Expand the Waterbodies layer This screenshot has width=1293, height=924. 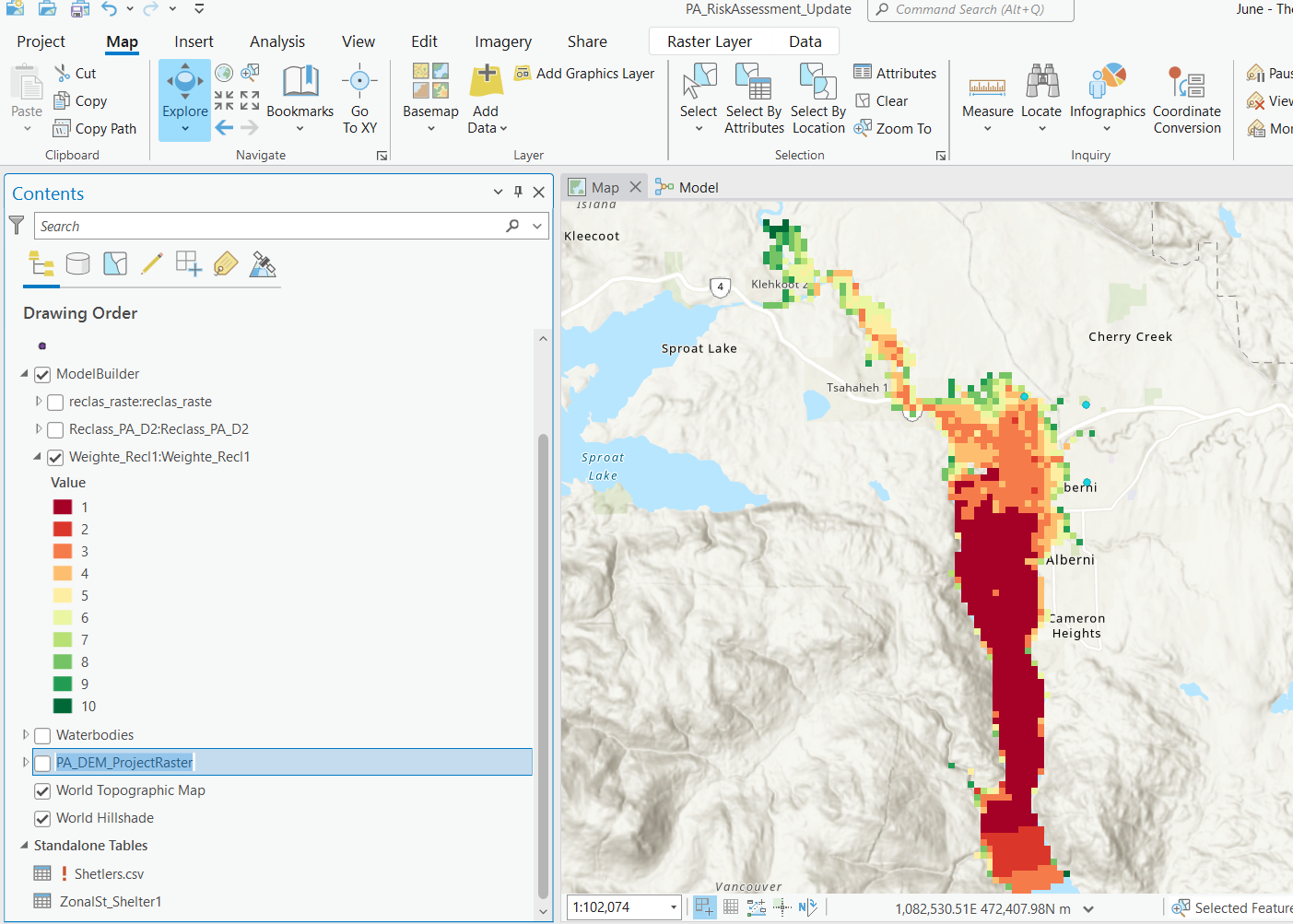(x=26, y=735)
